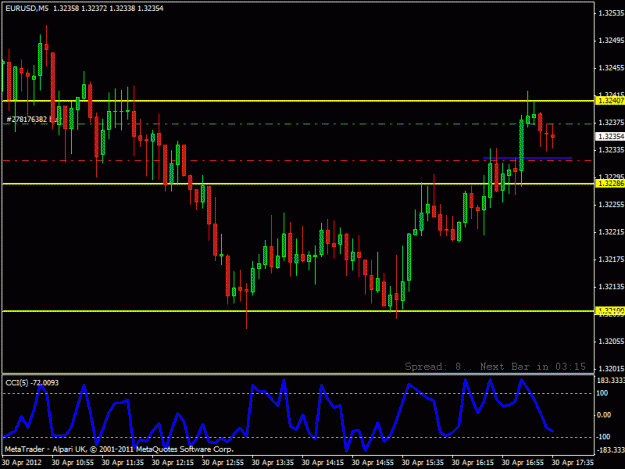
Task: Click the 183.333 CCI scale value
Action: [x=611, y=381]
